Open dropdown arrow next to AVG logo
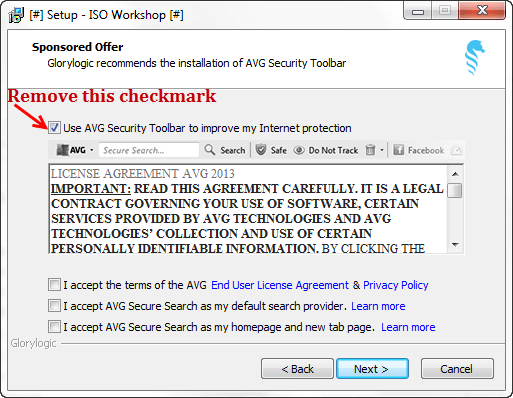The height and width of the screenshot is (398, 513). 92,150
